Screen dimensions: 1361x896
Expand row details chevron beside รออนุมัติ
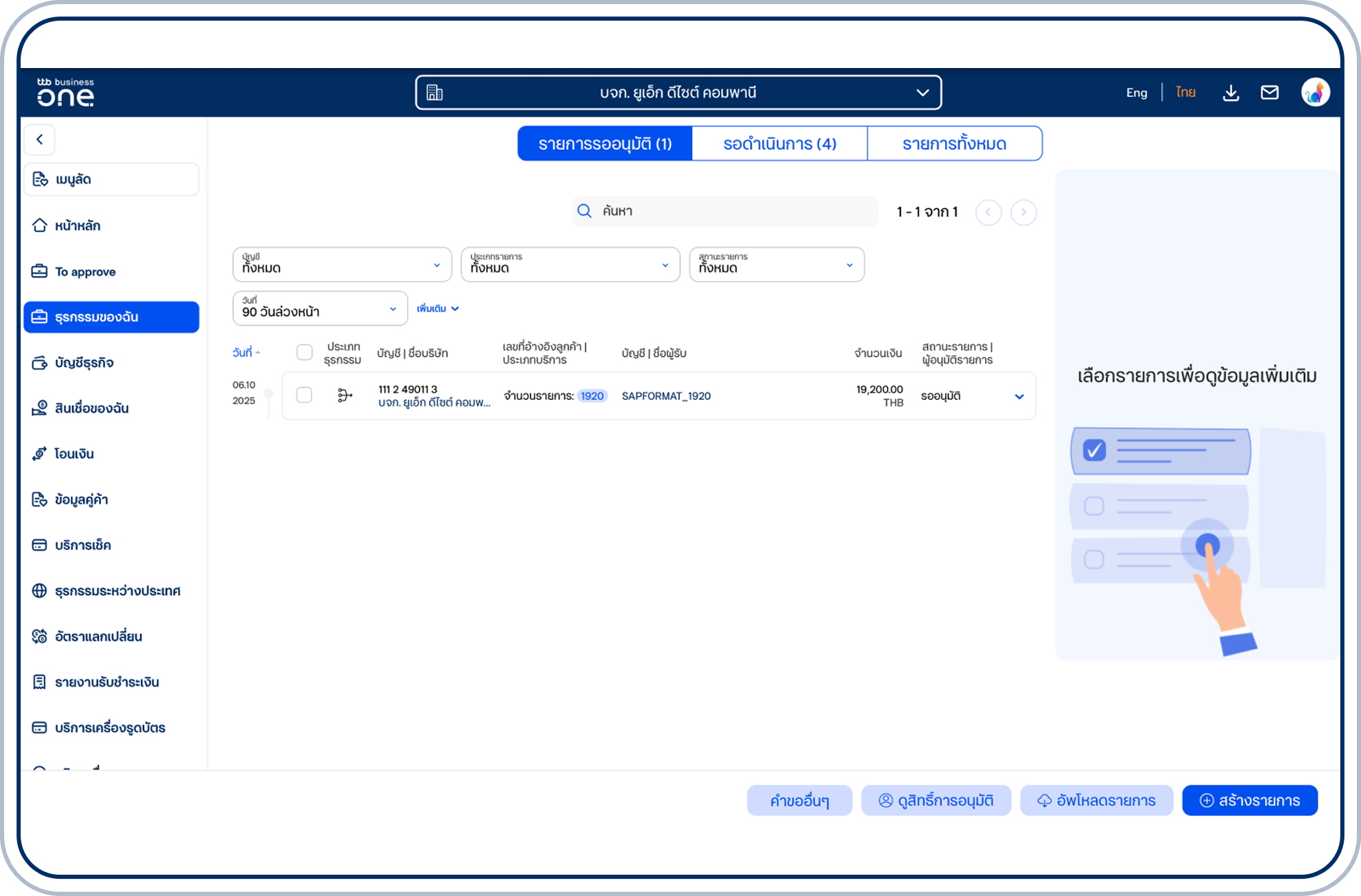pos(1019,396)
